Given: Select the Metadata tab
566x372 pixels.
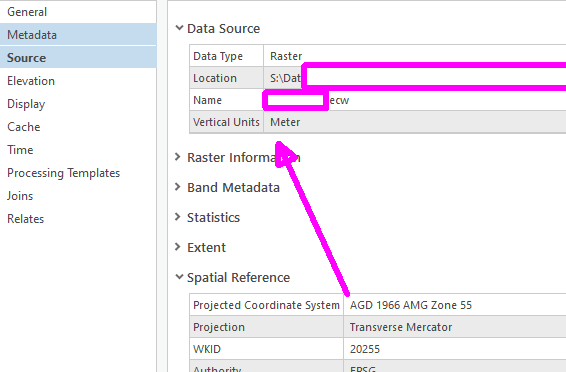Looking at the screenshot, I should (x=32, y=35).
